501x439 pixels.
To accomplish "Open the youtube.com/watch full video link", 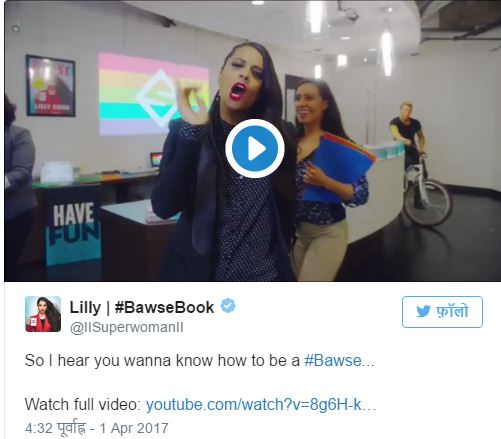I will coord(261,404).
